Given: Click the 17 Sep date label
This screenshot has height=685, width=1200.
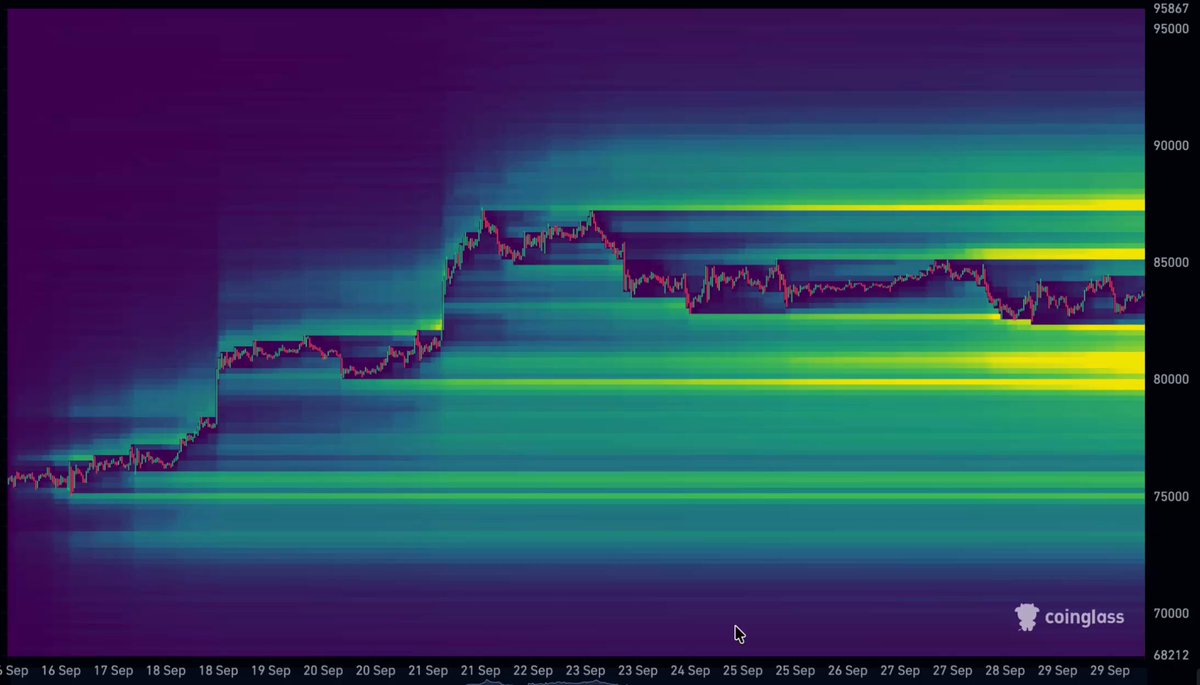Looking at the screenshot, I should coord(113,671).
